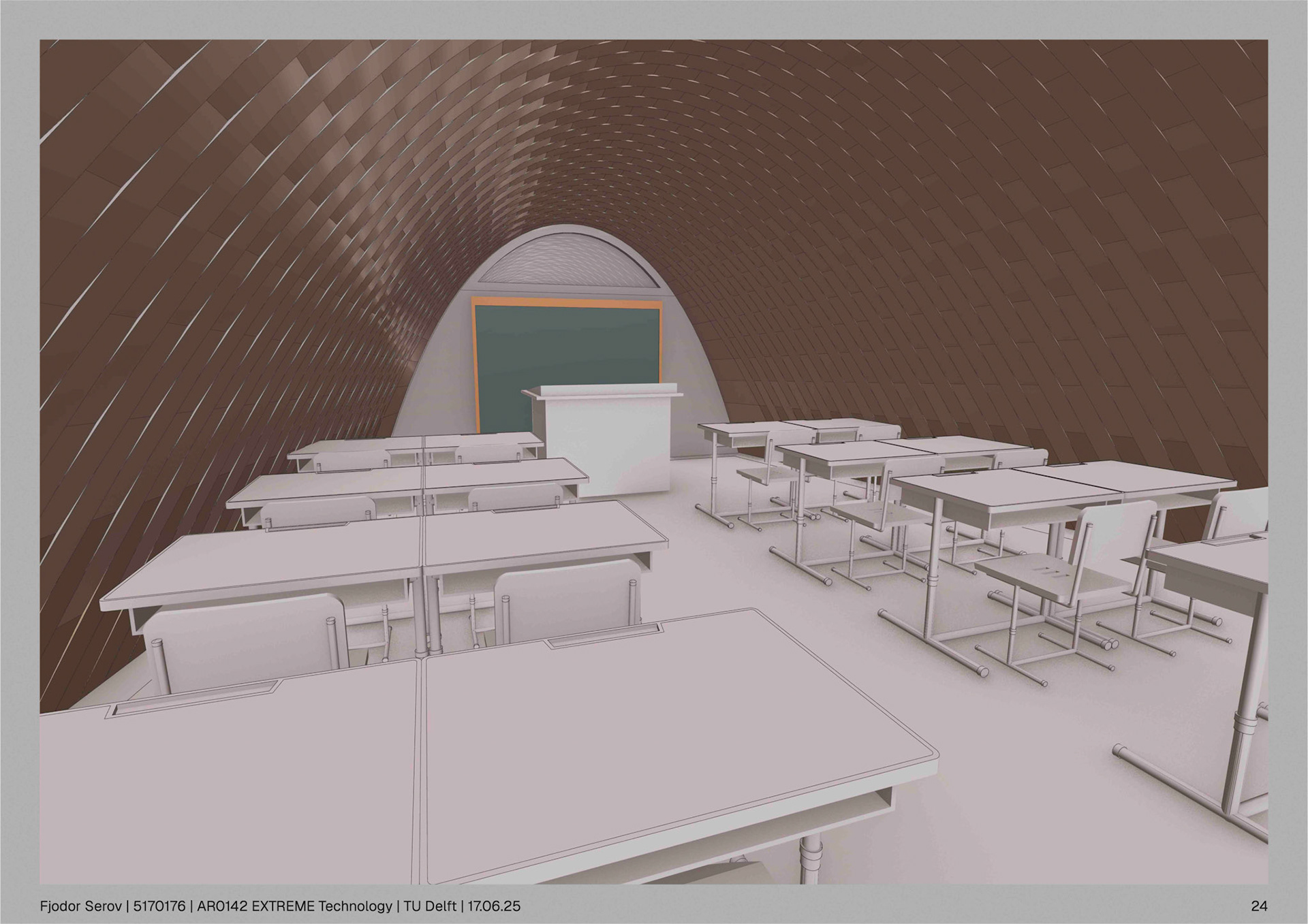Click the student number 5170176 in footer
The height and width of the screenshot is (924, 1308).
tap(159, 906)
